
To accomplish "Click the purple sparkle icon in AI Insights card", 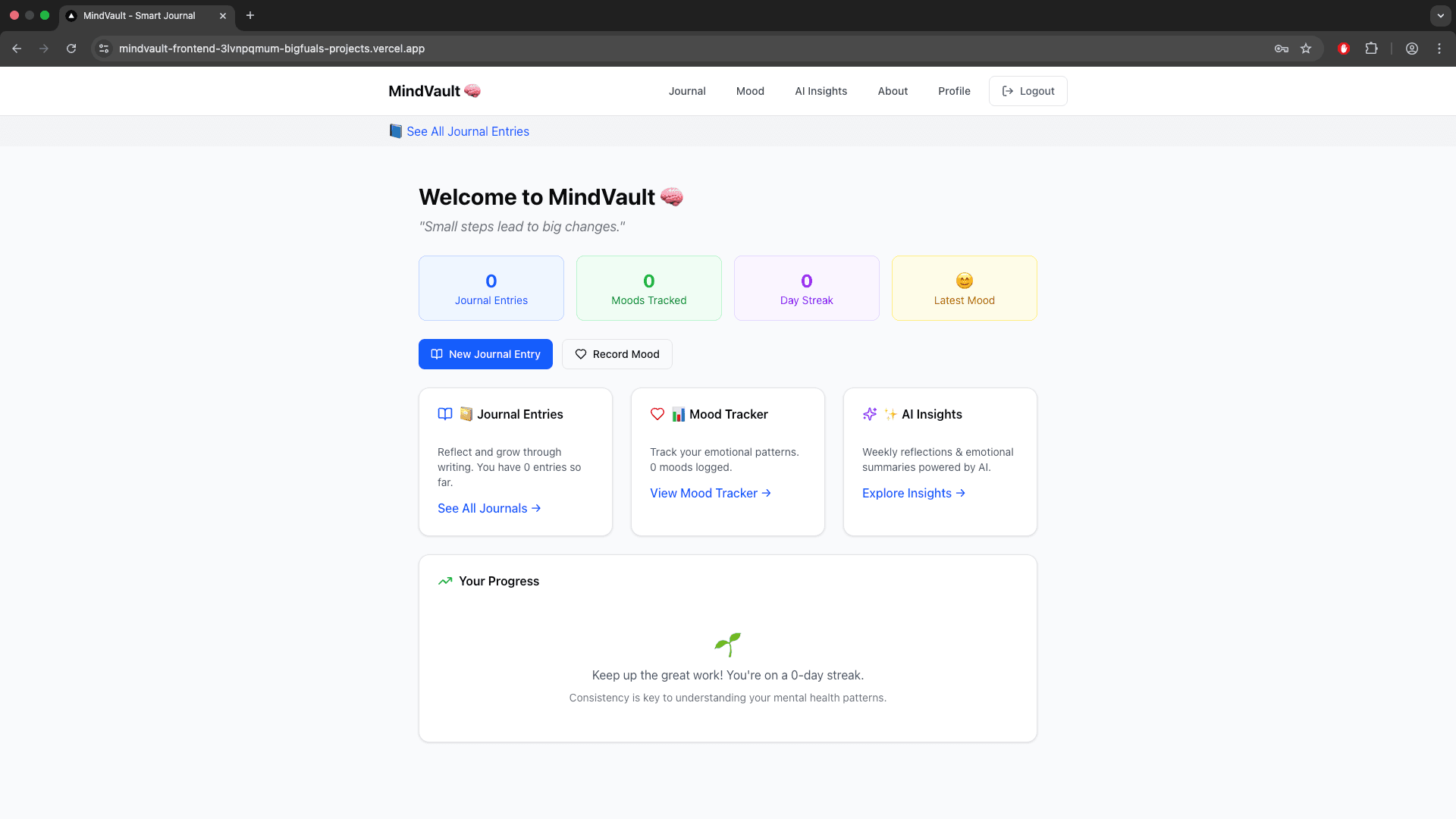I will pyautogui.click(x=870, y=414).
